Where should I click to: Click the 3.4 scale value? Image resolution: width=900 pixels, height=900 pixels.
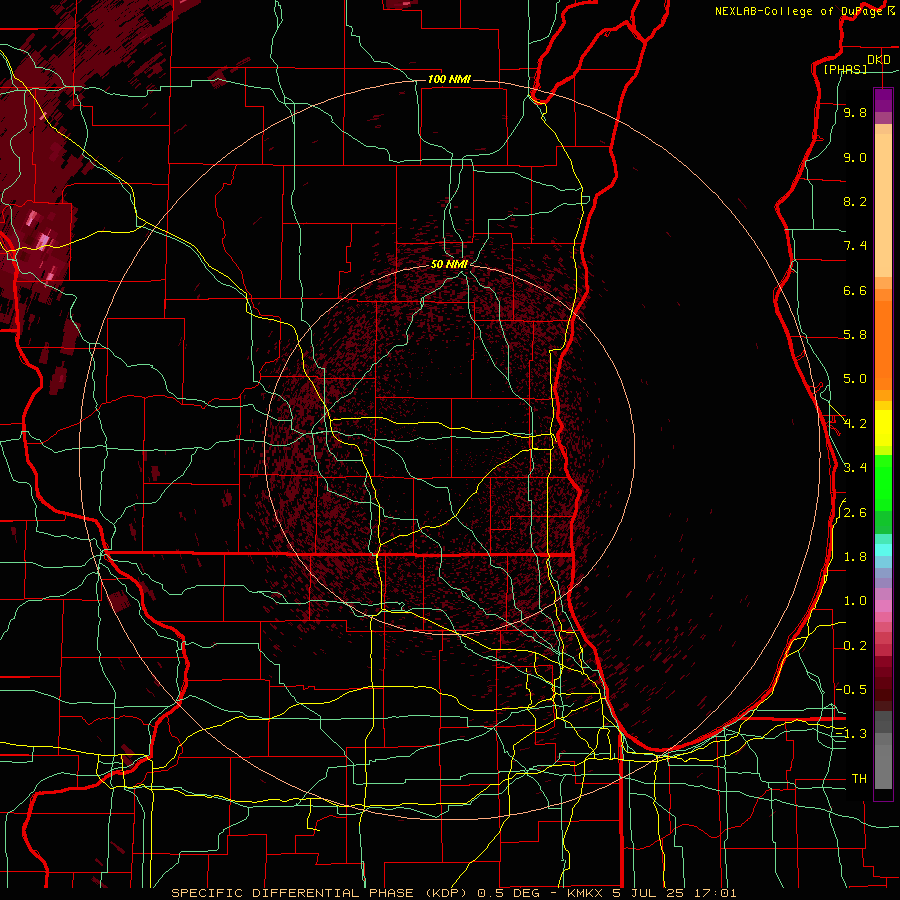pos(855,468)
